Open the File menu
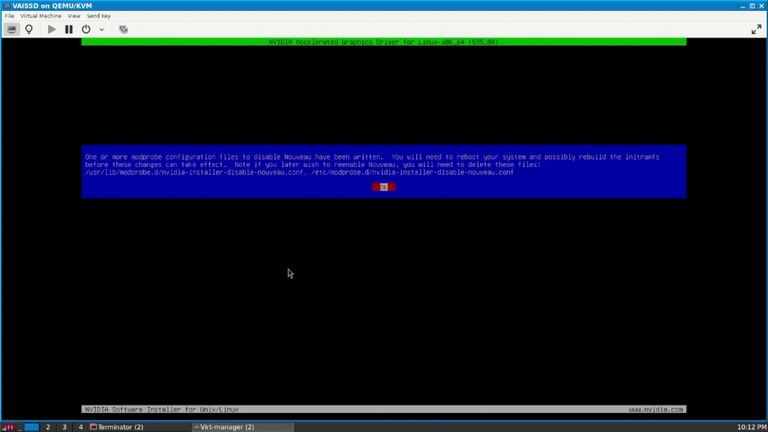The width and height of the screenshot is (768, 432). click(9, 16)
